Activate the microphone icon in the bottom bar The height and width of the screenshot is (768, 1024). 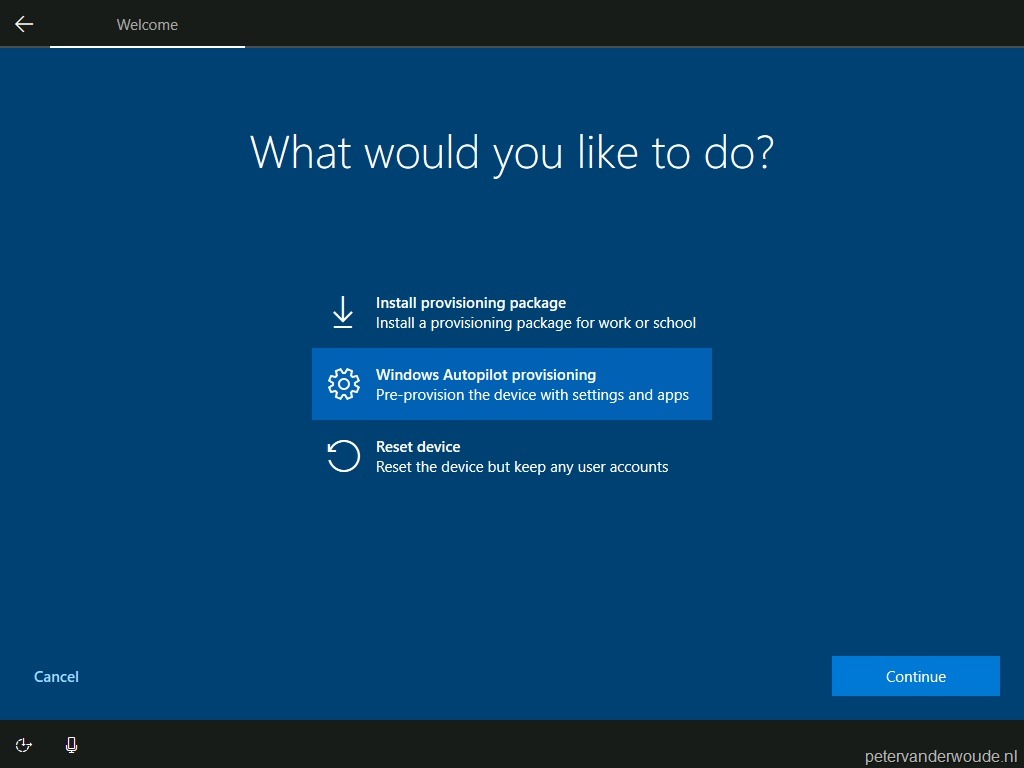point(71,745)
